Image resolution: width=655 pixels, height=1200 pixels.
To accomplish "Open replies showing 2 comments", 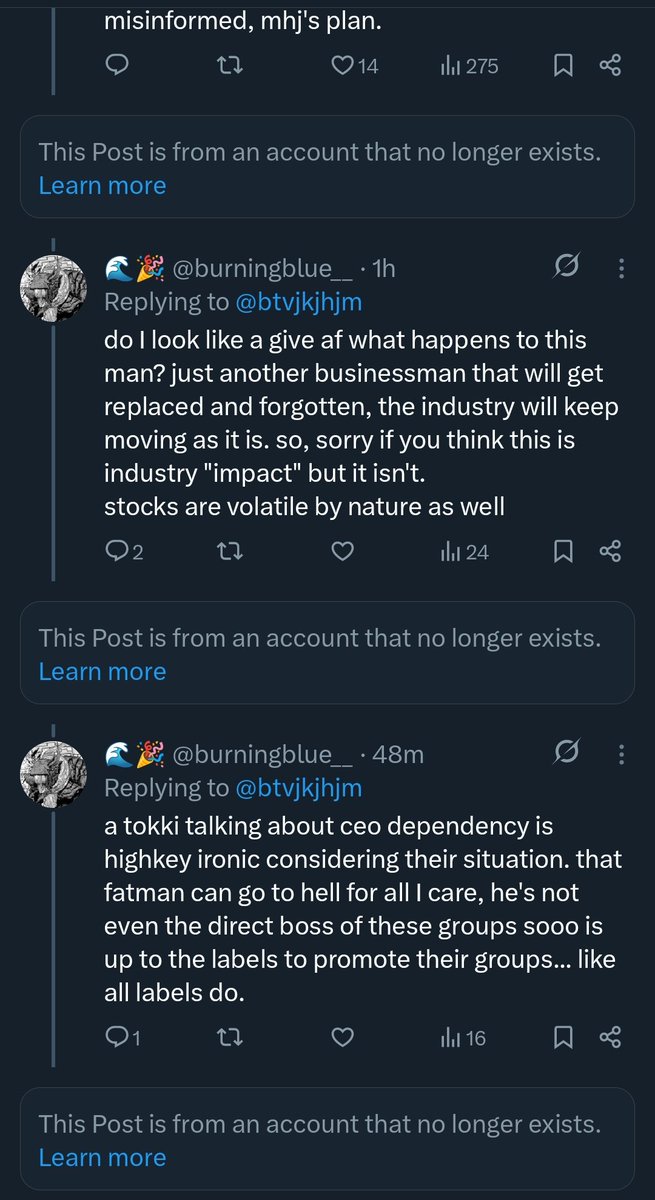I will [124, 551].
